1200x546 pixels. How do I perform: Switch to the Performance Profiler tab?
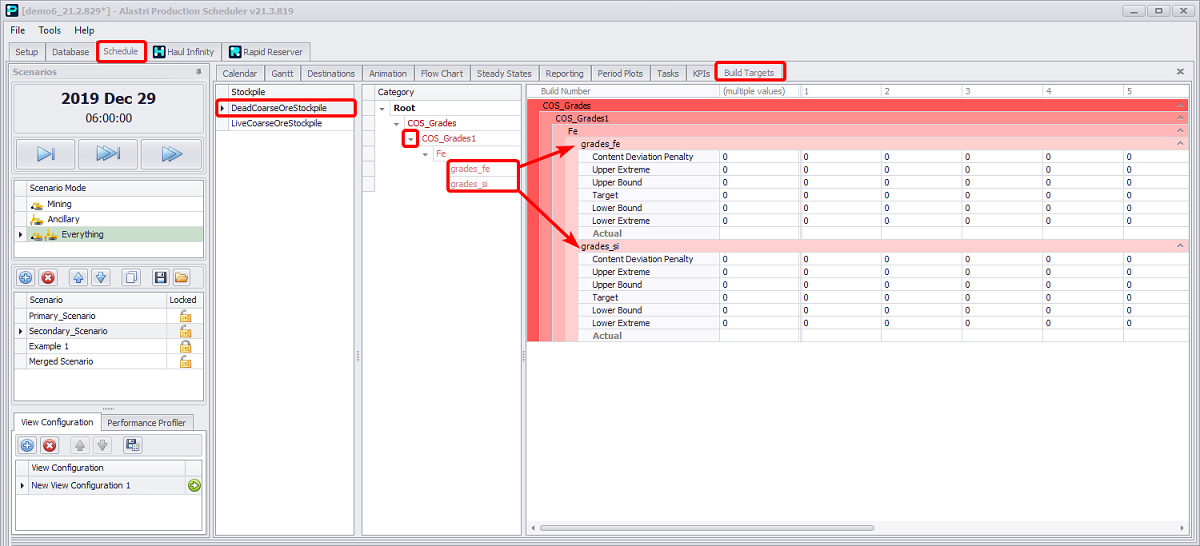pos(146,422)
